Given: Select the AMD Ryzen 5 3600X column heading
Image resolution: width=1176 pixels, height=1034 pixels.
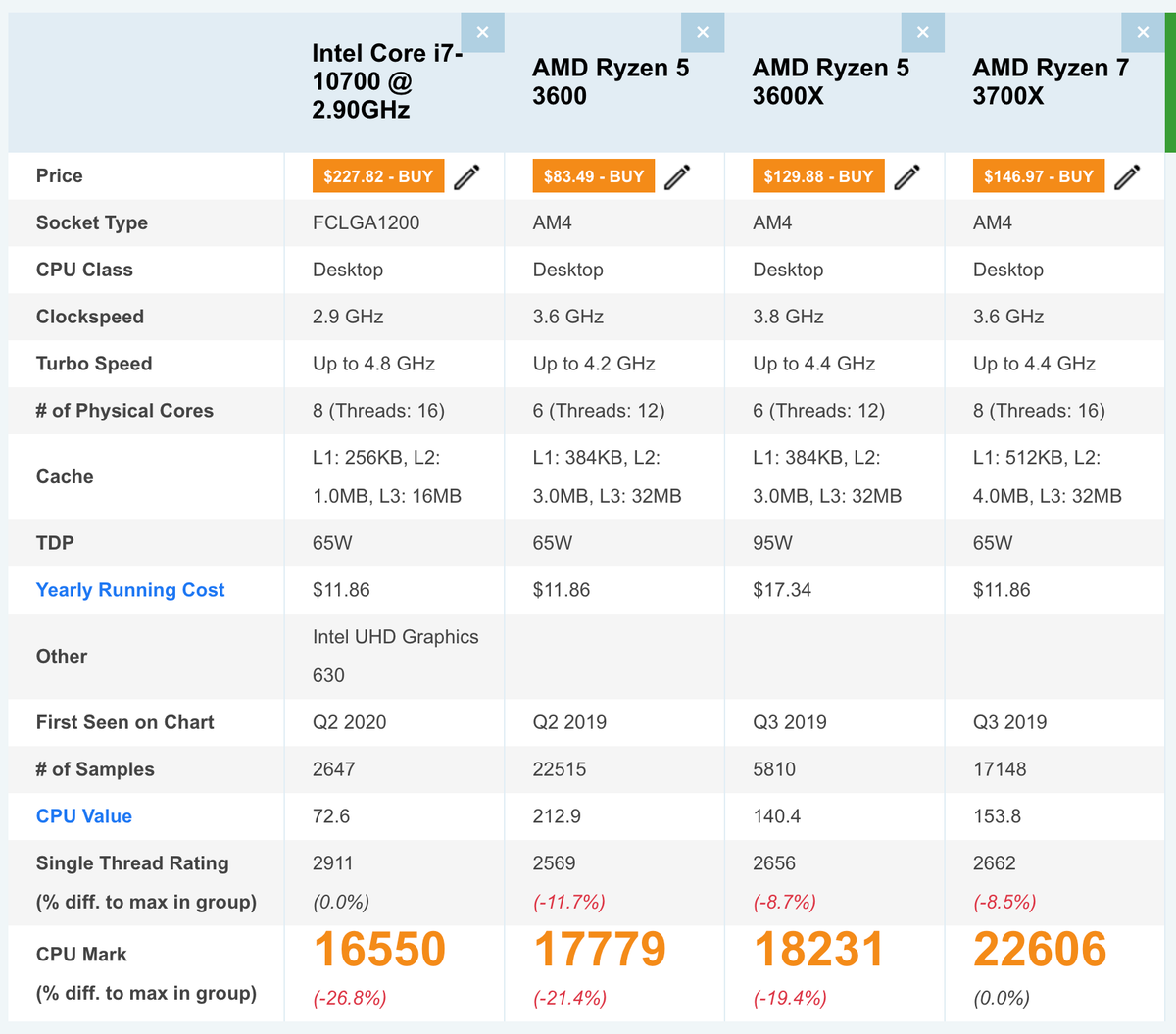Looking at the screenshot, I should click(831, 82).
